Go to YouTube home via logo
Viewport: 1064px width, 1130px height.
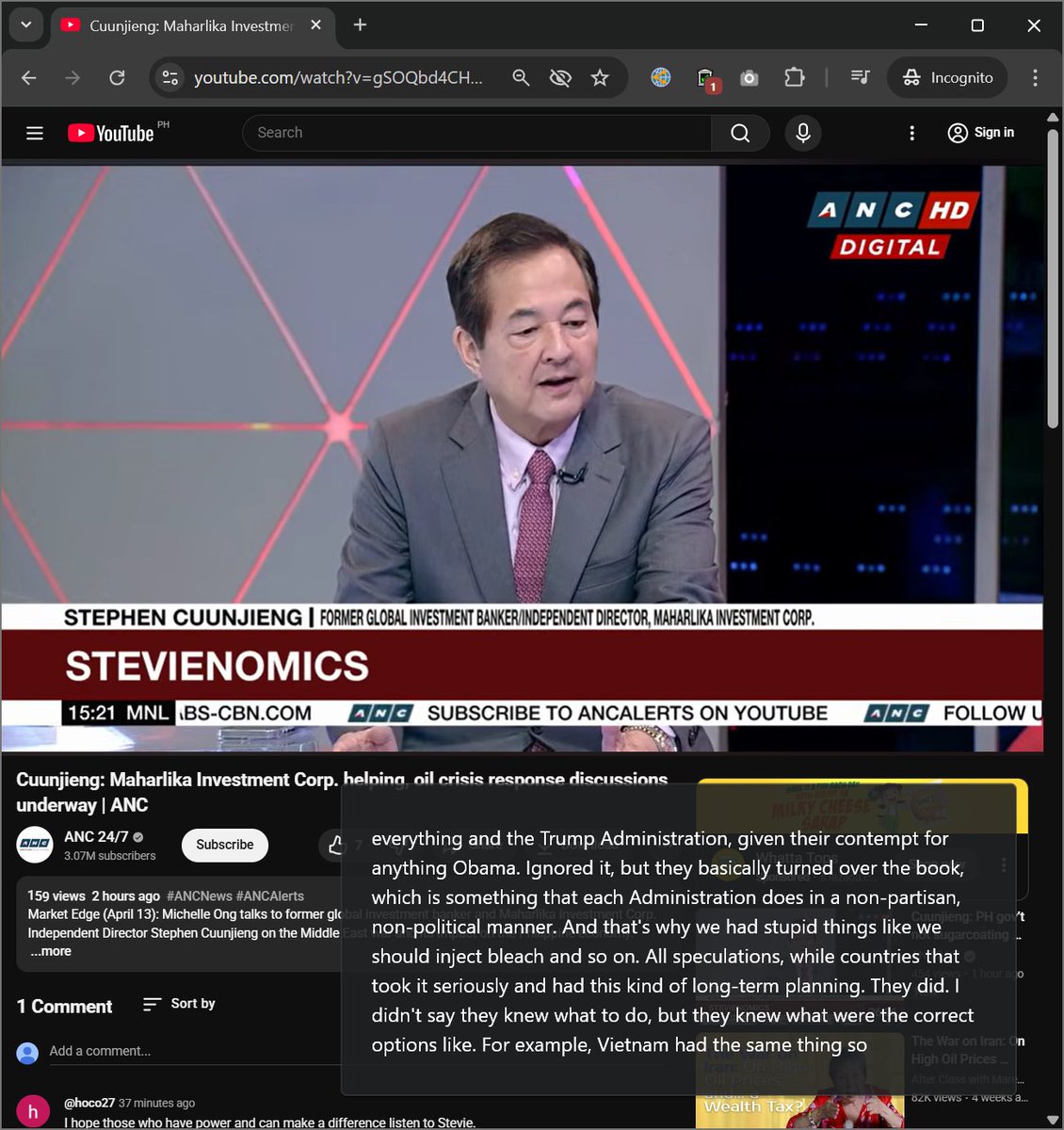(x=111, y=133)
